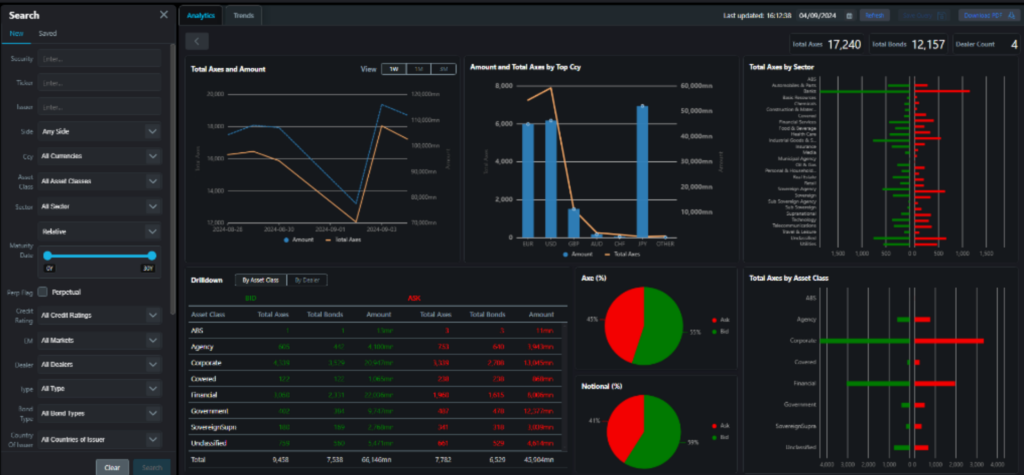
Task: Click the SovereignSupra row in the Drilldown table
Action: tap(377, 427)
